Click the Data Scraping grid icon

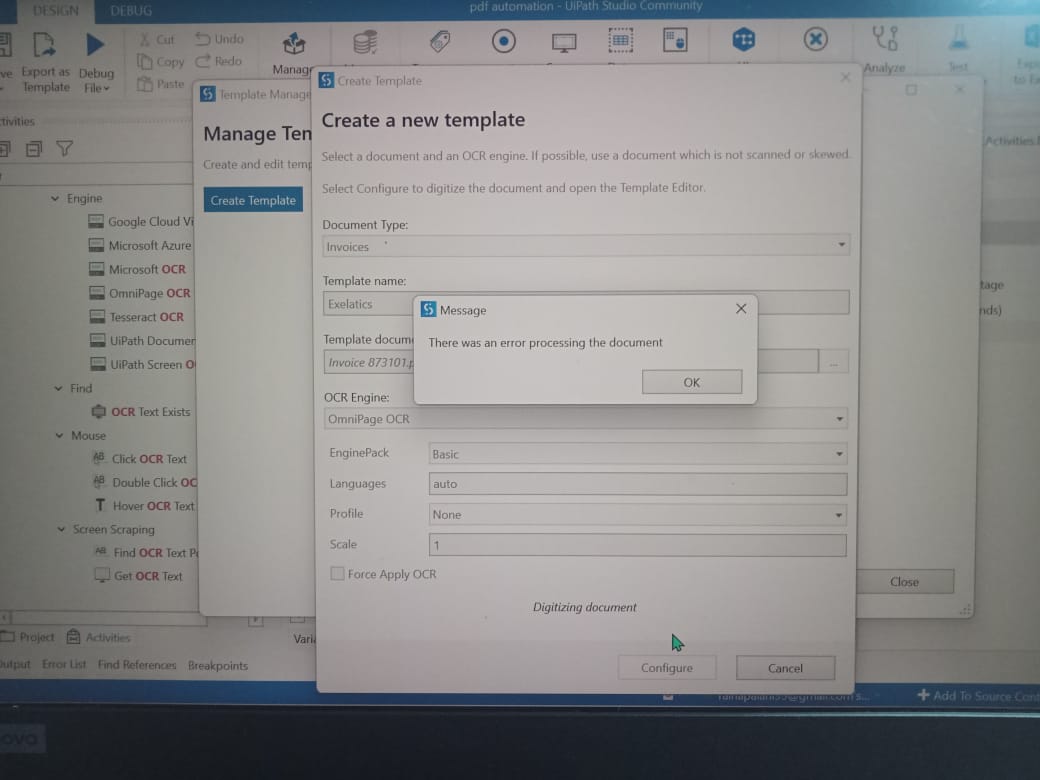pos(620,40)
